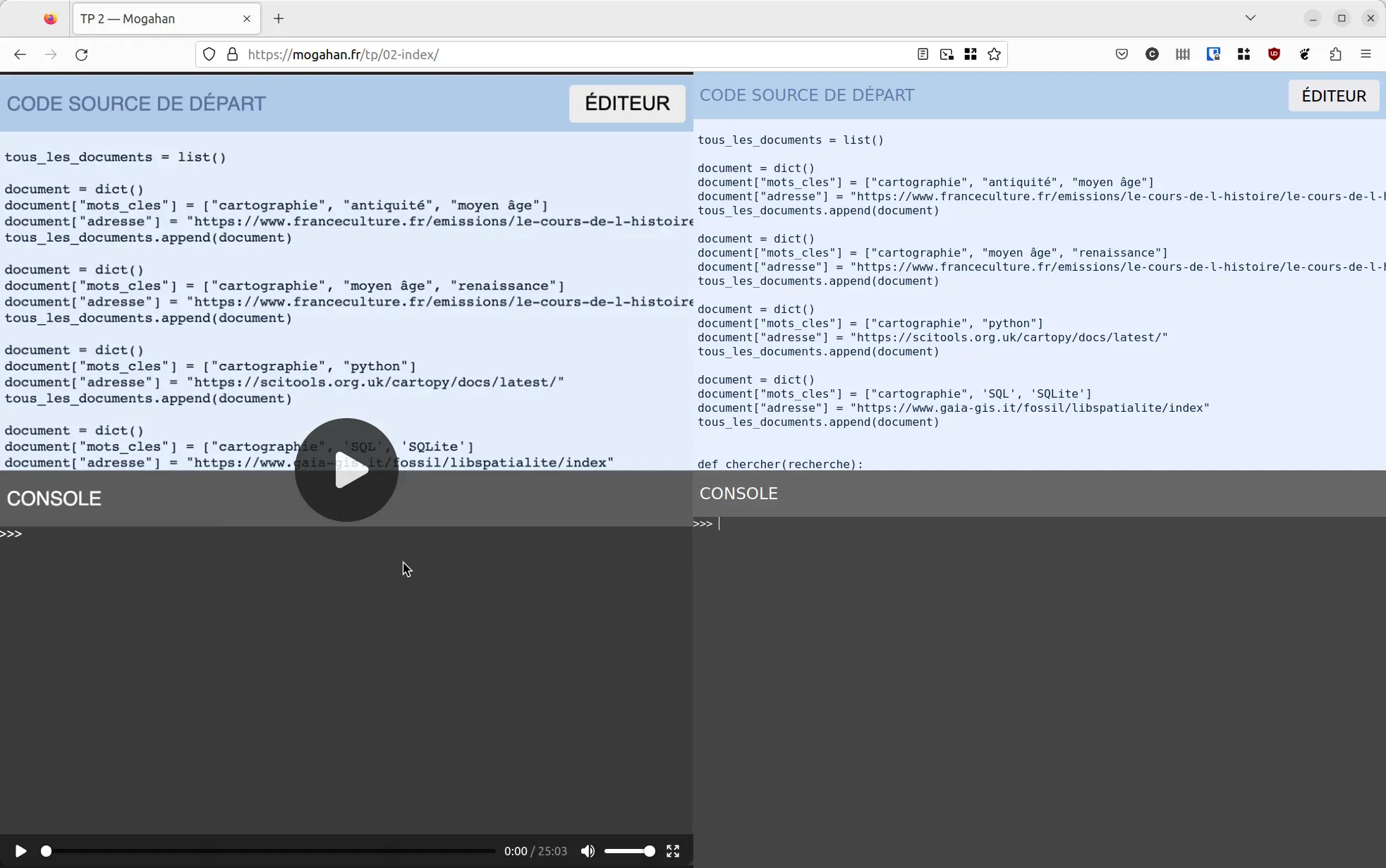The height and width of the screenshot is (868, 1386).
Task: Bookmark this page with the star
Action: [x=995, y=54]
